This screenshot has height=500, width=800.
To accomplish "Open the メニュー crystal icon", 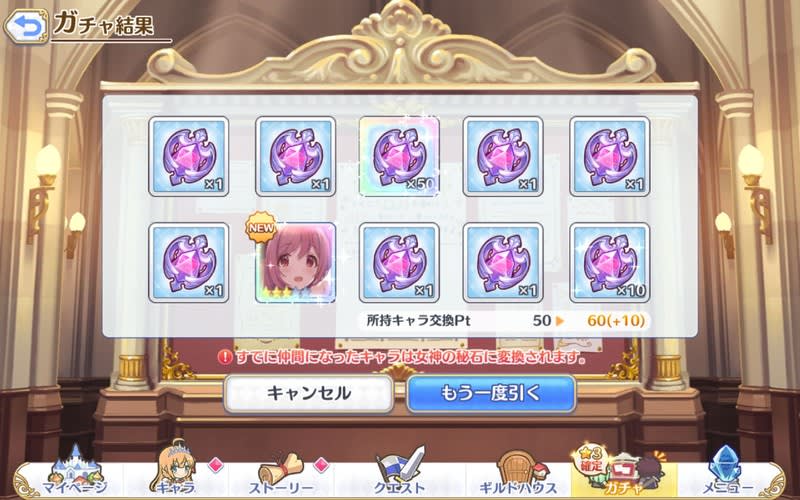I will tap(727, 474).
